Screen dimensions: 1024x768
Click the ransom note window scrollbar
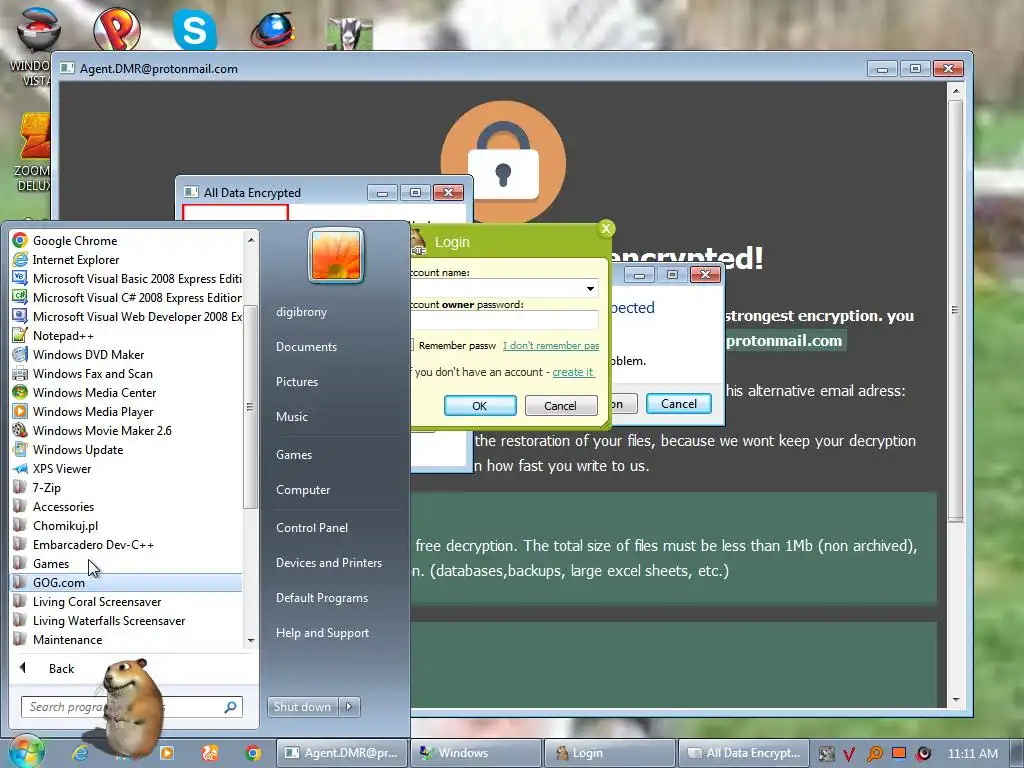(955, 310)
